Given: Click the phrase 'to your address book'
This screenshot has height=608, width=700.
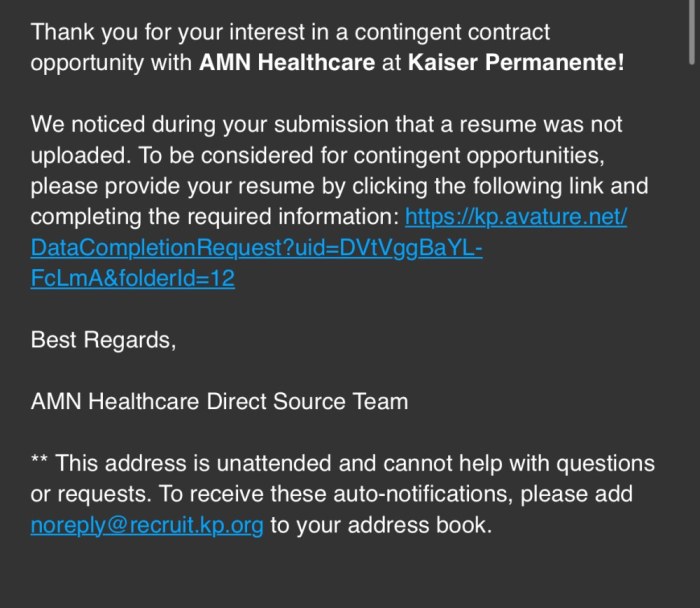Looking at the screenshot, I should tap(381, 525).
